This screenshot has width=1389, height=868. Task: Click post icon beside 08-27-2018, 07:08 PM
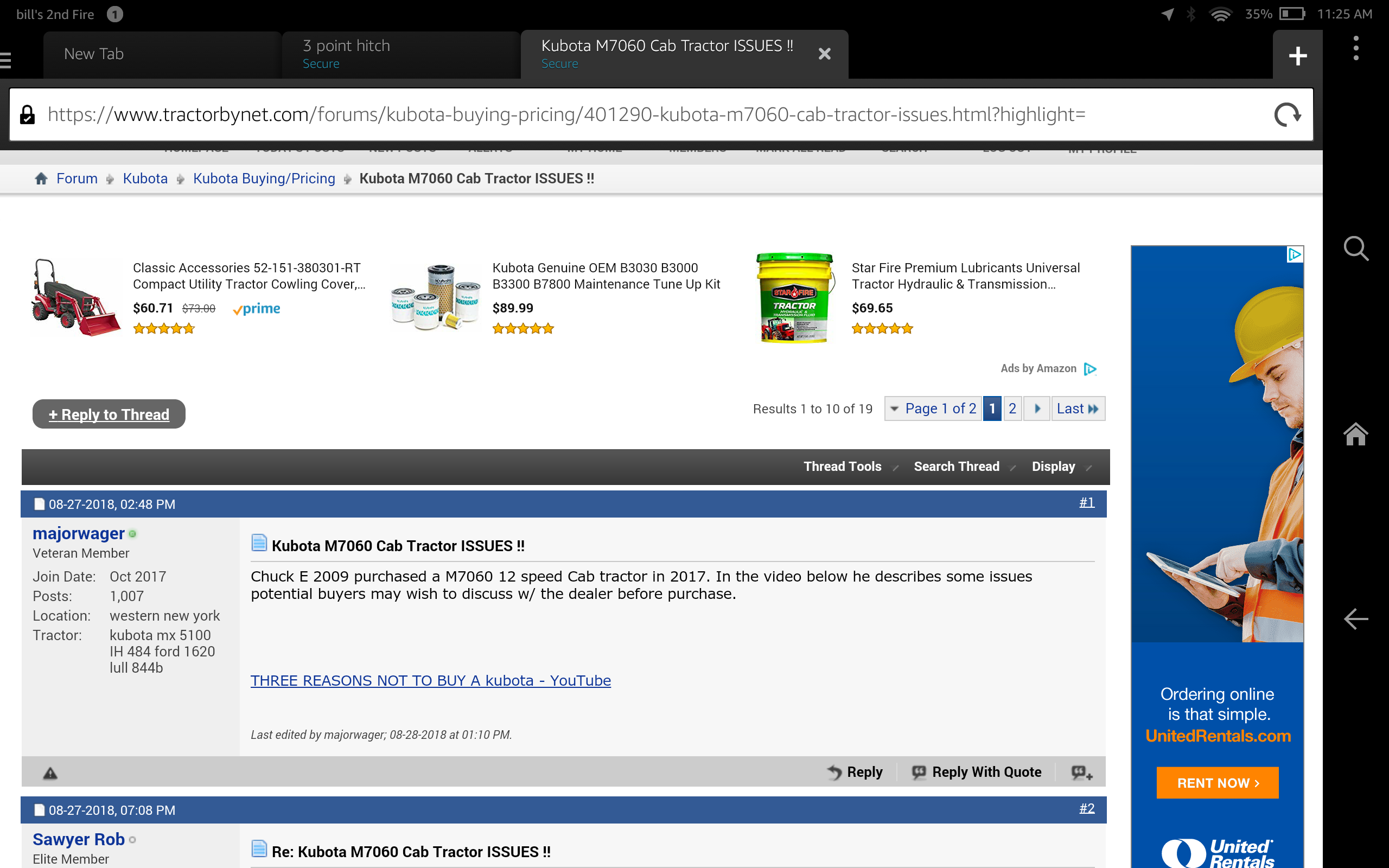pos(39,810)
